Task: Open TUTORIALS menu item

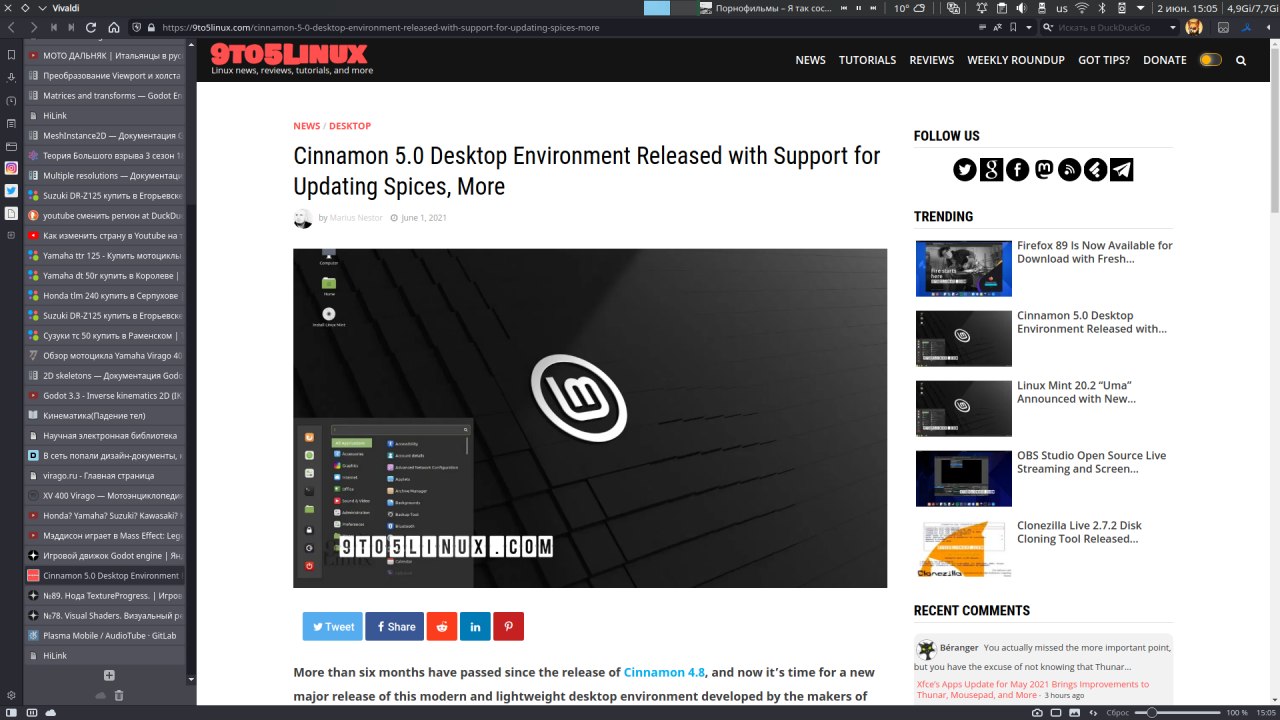Action: pos(867,60)
